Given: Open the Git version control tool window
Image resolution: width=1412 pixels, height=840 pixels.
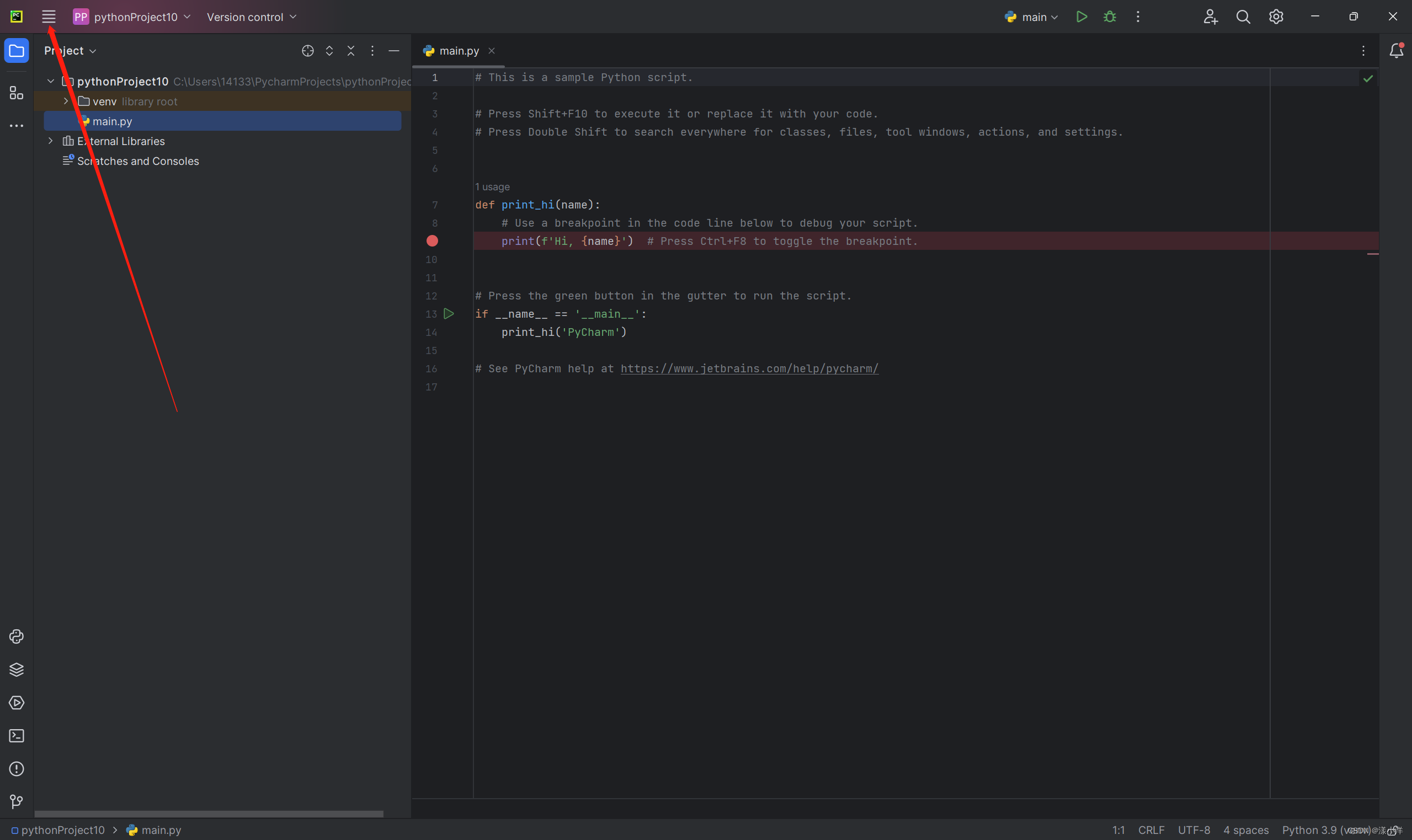Looking at the screenshot, I should (x=17, y=801).
